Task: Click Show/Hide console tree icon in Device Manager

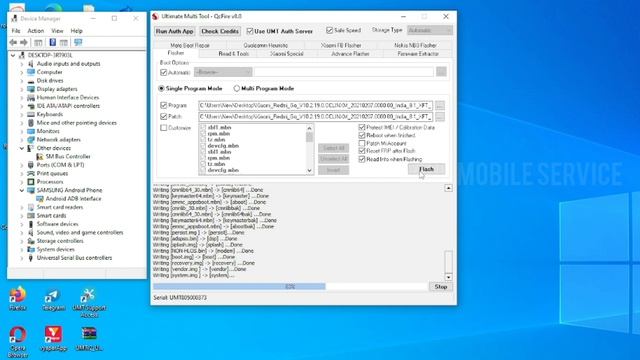Action: (38, 42)
